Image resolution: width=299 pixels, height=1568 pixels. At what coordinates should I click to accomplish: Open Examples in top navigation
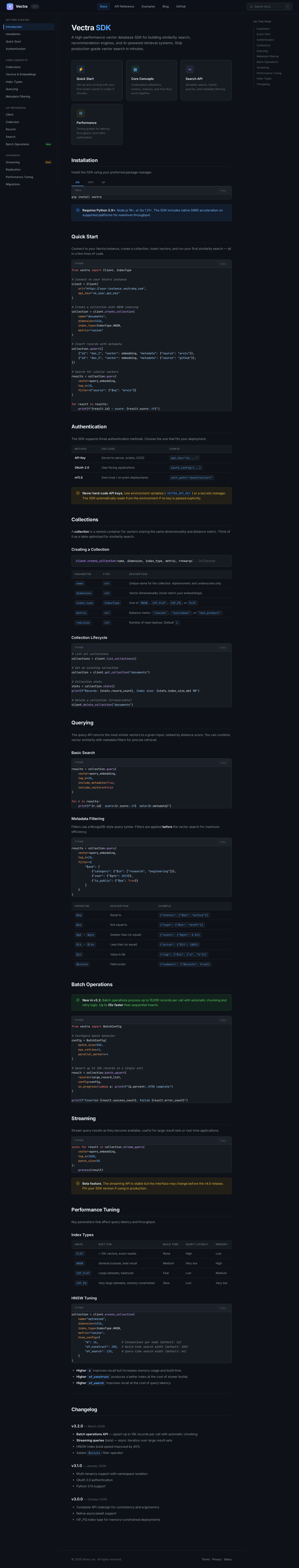(x=148, y=7)
